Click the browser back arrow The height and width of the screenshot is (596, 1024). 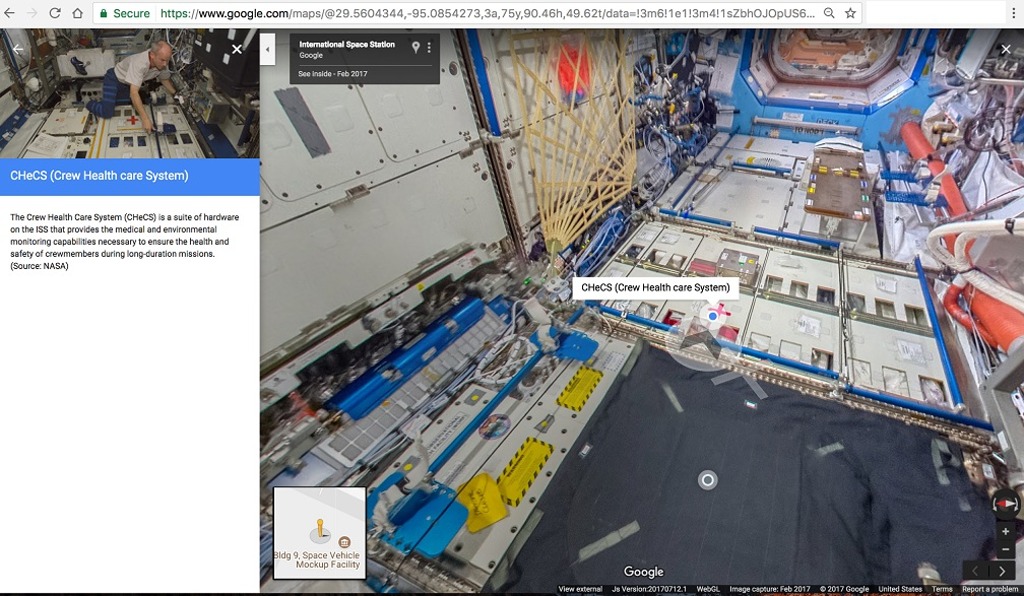pos(10,13)
